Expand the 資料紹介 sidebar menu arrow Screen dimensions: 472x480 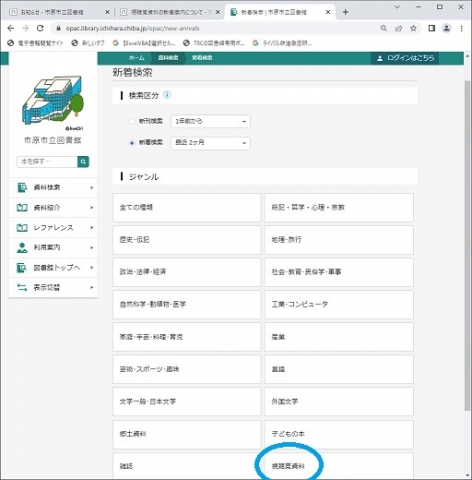92,208
